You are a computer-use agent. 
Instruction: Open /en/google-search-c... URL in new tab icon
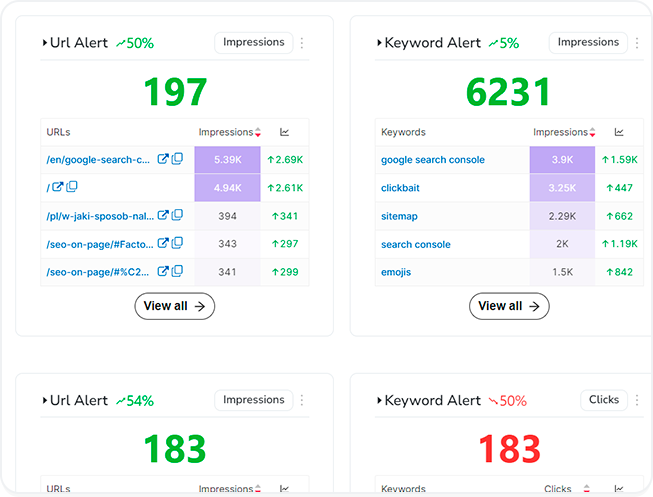point(164,159)
